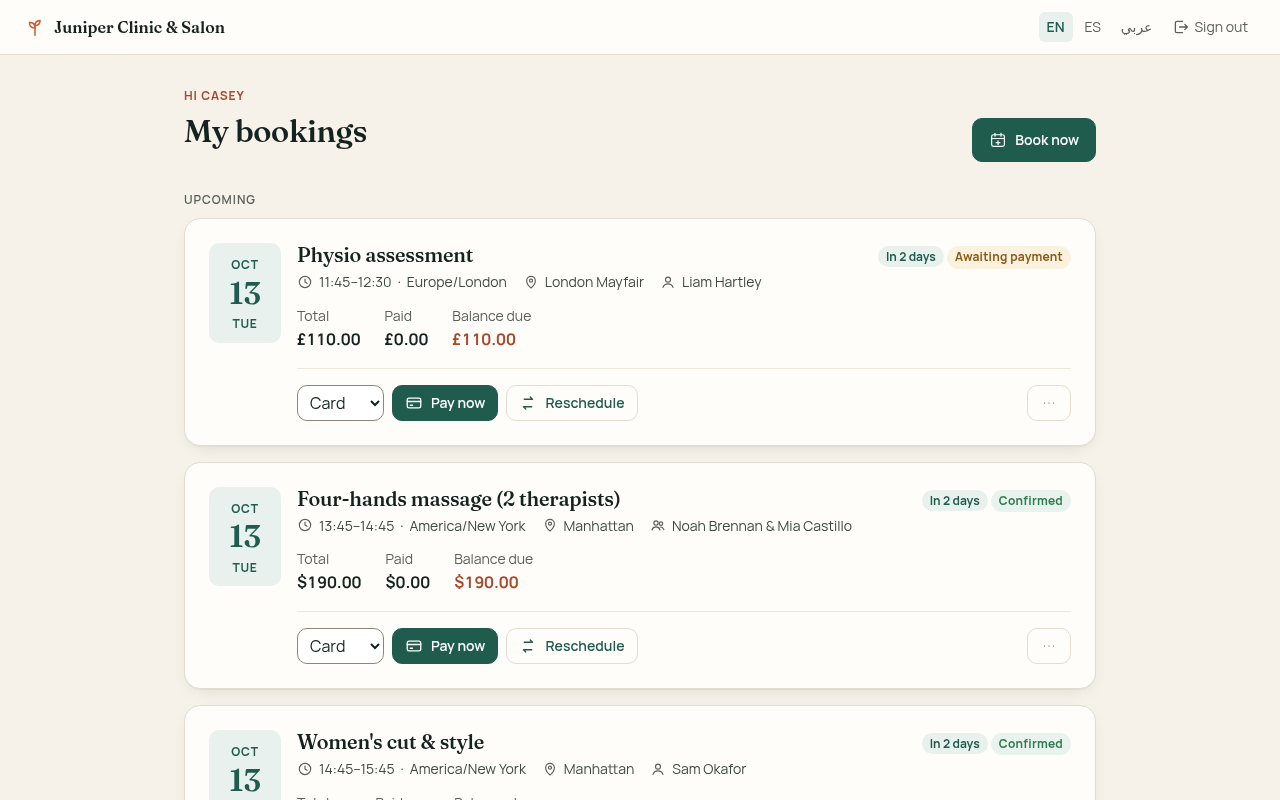Open the Women's cut & style booking title
1280x800 pixels.
[x=390, y=742]
